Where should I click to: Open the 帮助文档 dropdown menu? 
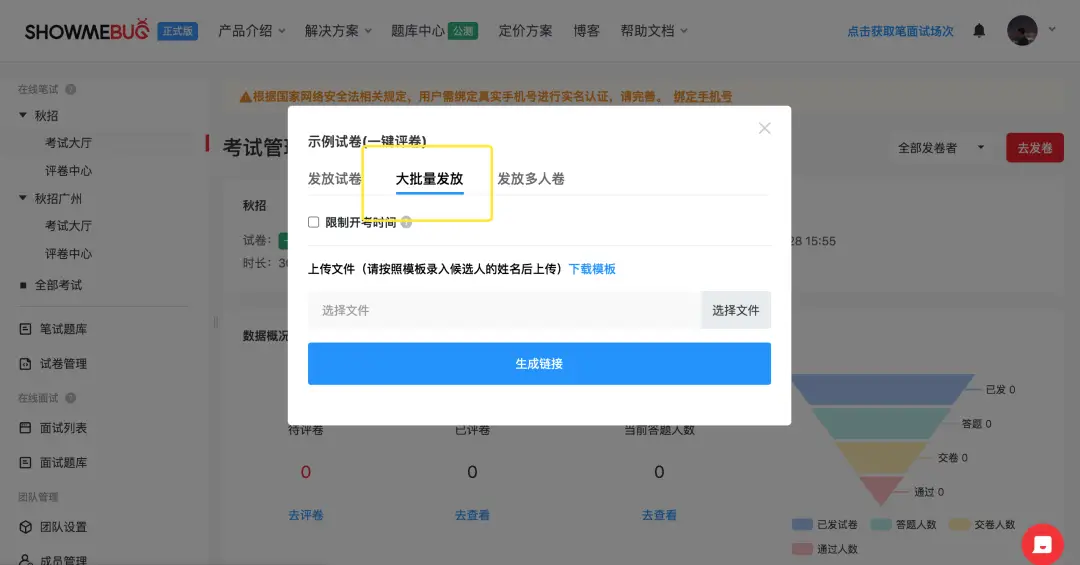(654, 31)
